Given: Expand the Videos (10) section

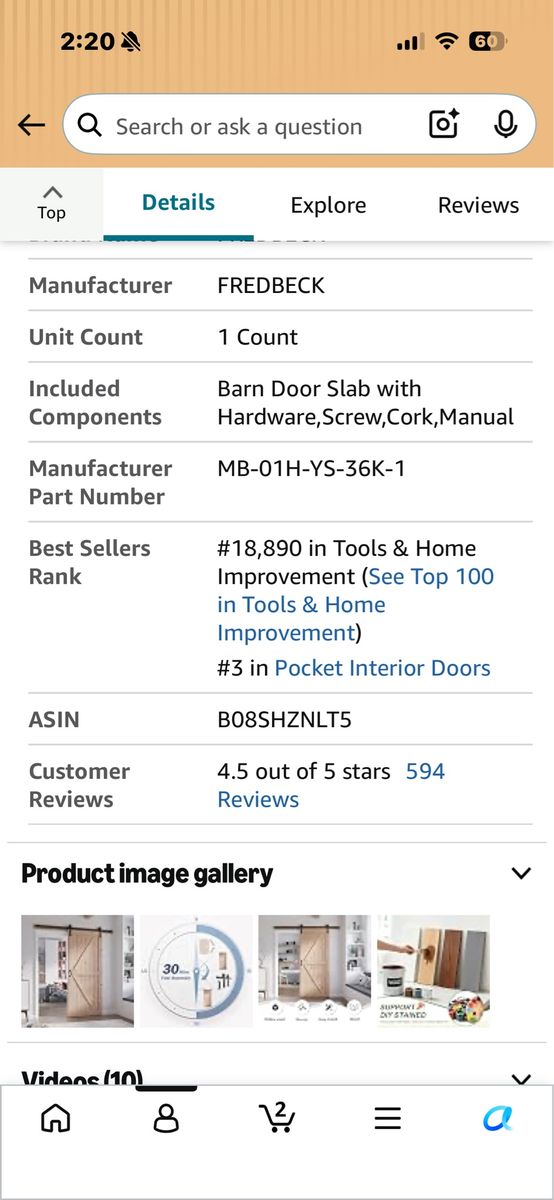Looking at the screenshot, I should coord(520,1079).
